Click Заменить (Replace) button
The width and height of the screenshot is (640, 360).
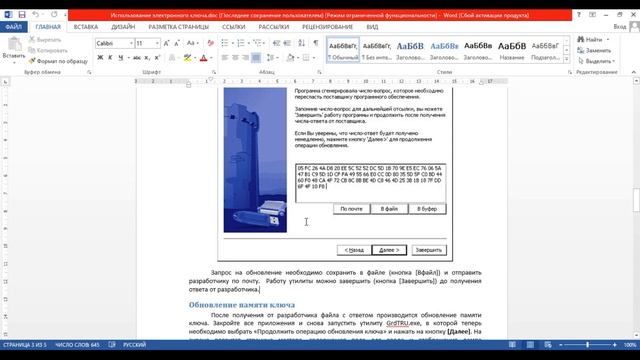coord(594,50)
